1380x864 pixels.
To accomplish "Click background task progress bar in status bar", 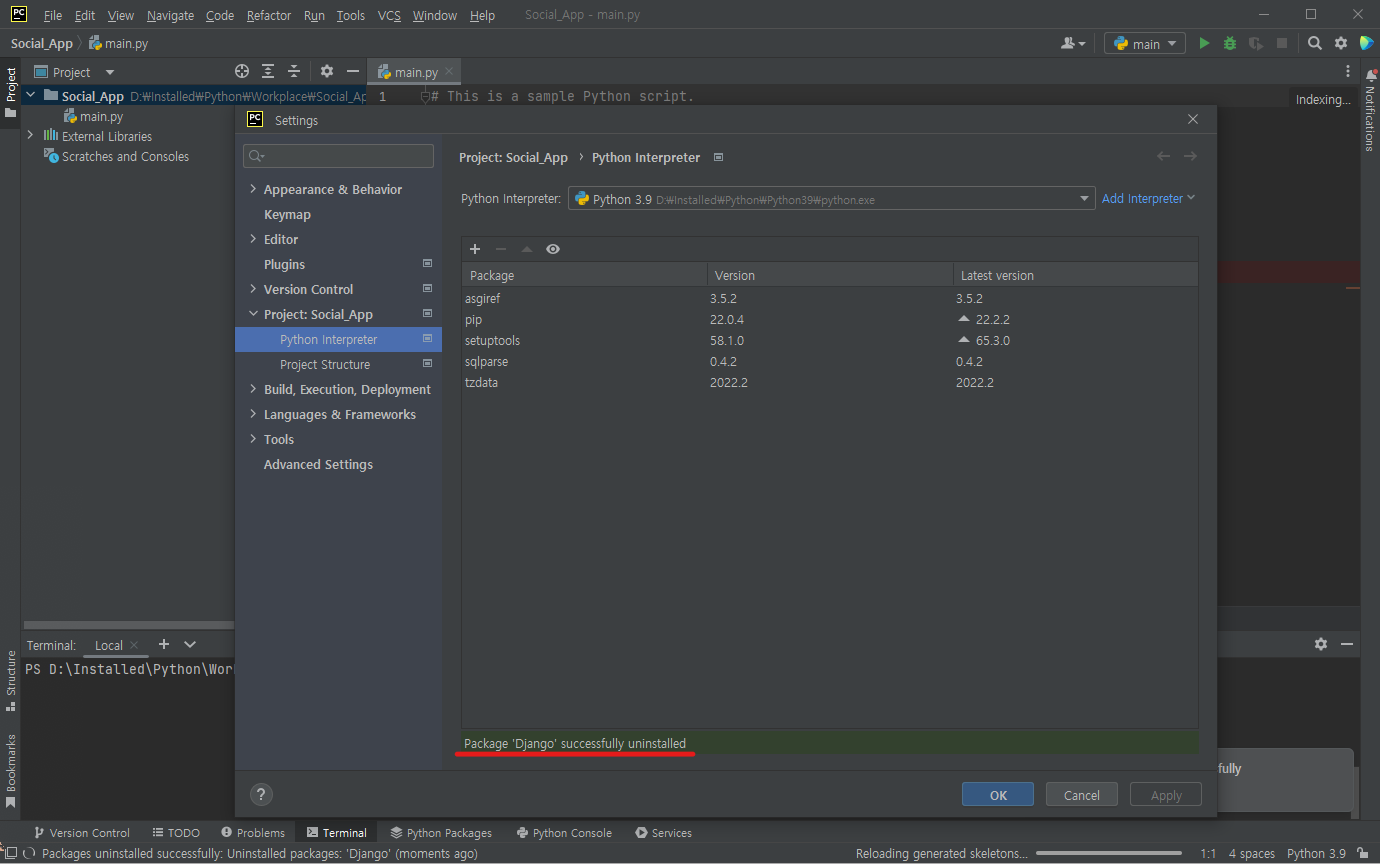I will coord(1108,853).
